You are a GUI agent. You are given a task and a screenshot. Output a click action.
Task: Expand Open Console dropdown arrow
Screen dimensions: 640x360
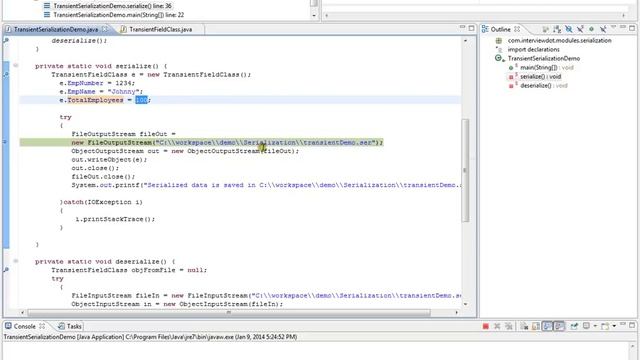click(x=614, y=326)
